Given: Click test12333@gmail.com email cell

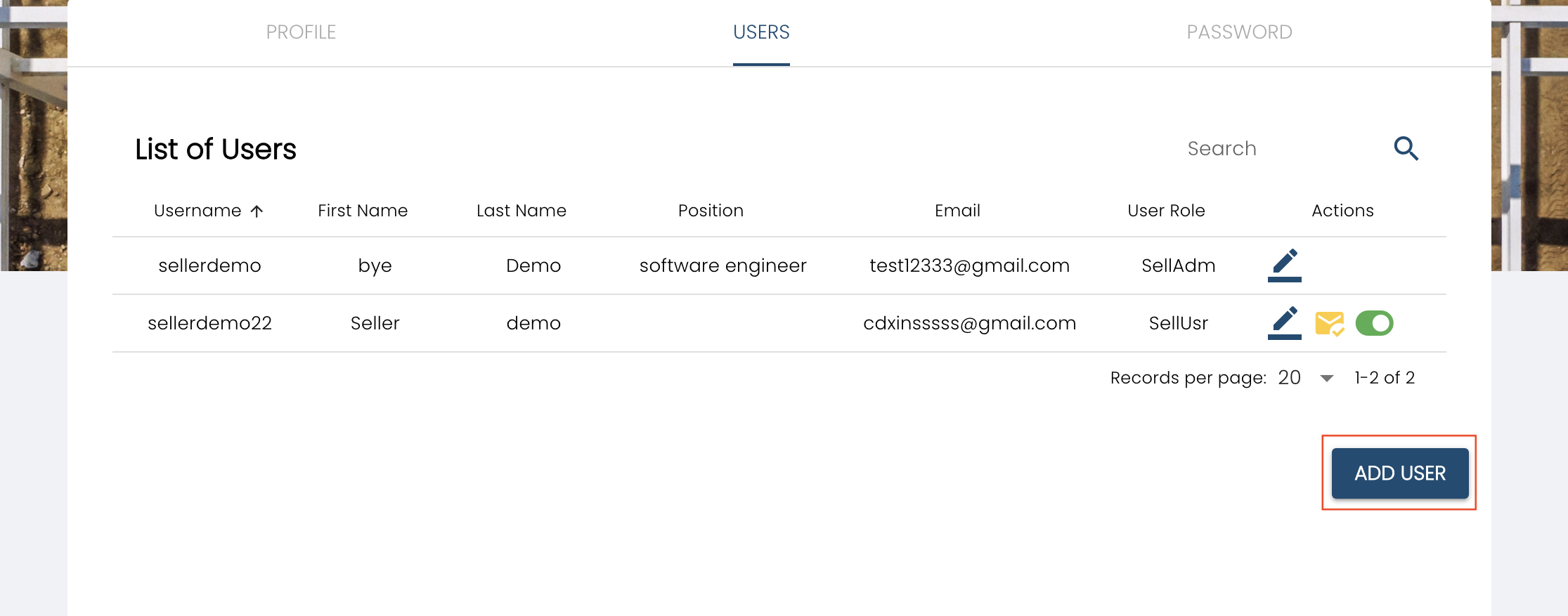Looking at the screenshot, I should point(969,266).
